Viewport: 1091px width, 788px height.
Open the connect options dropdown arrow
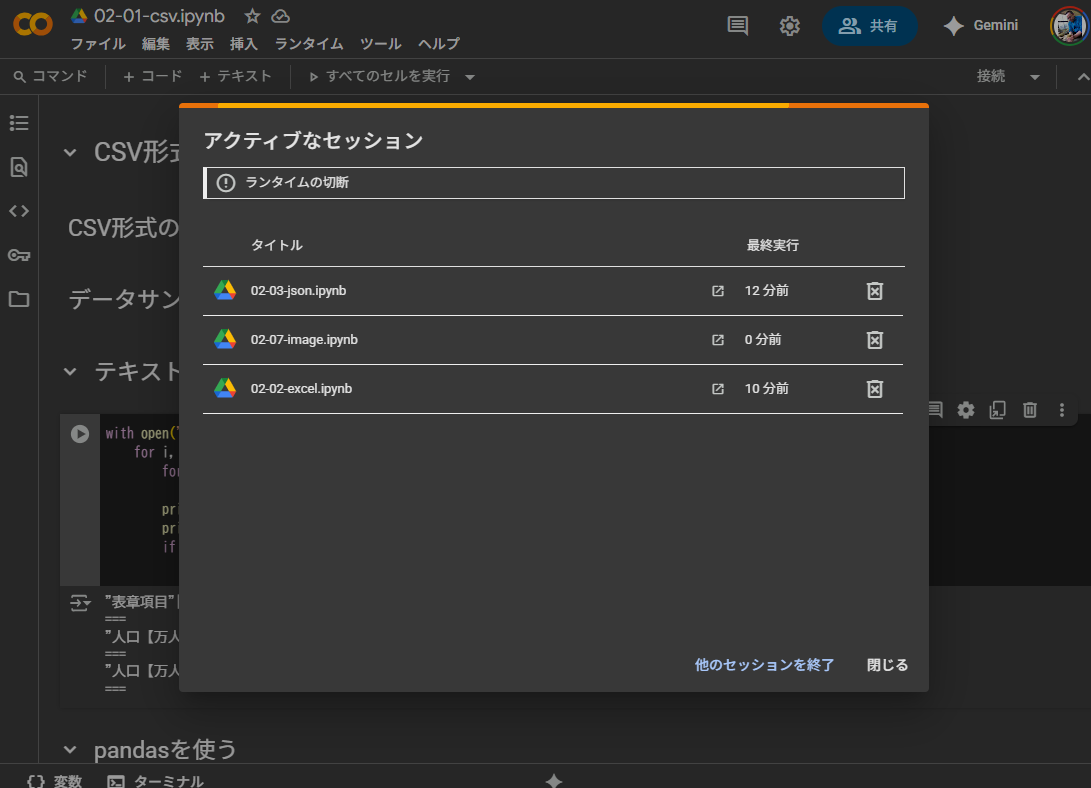1035,77
